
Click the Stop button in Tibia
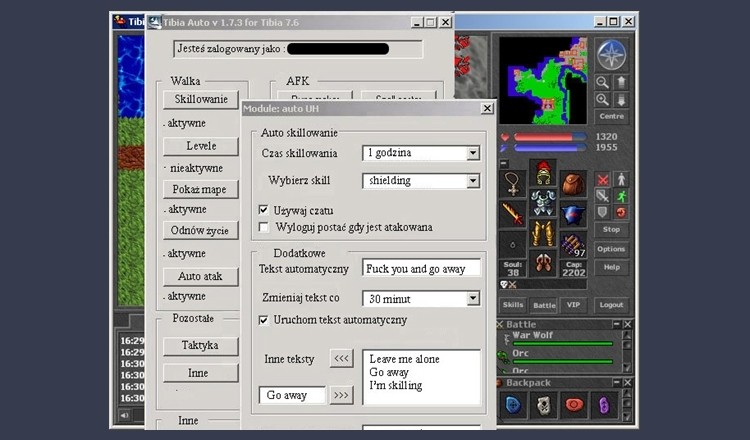pos(611,230)
